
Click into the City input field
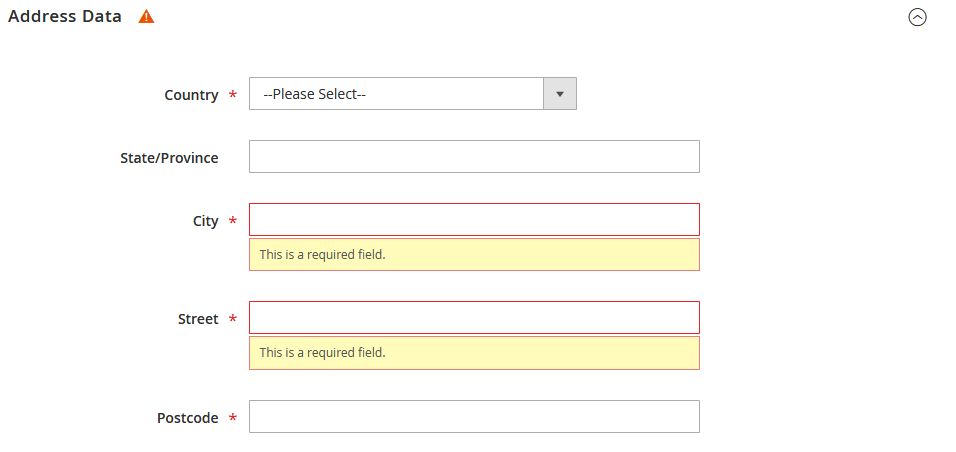click(474, 220)
